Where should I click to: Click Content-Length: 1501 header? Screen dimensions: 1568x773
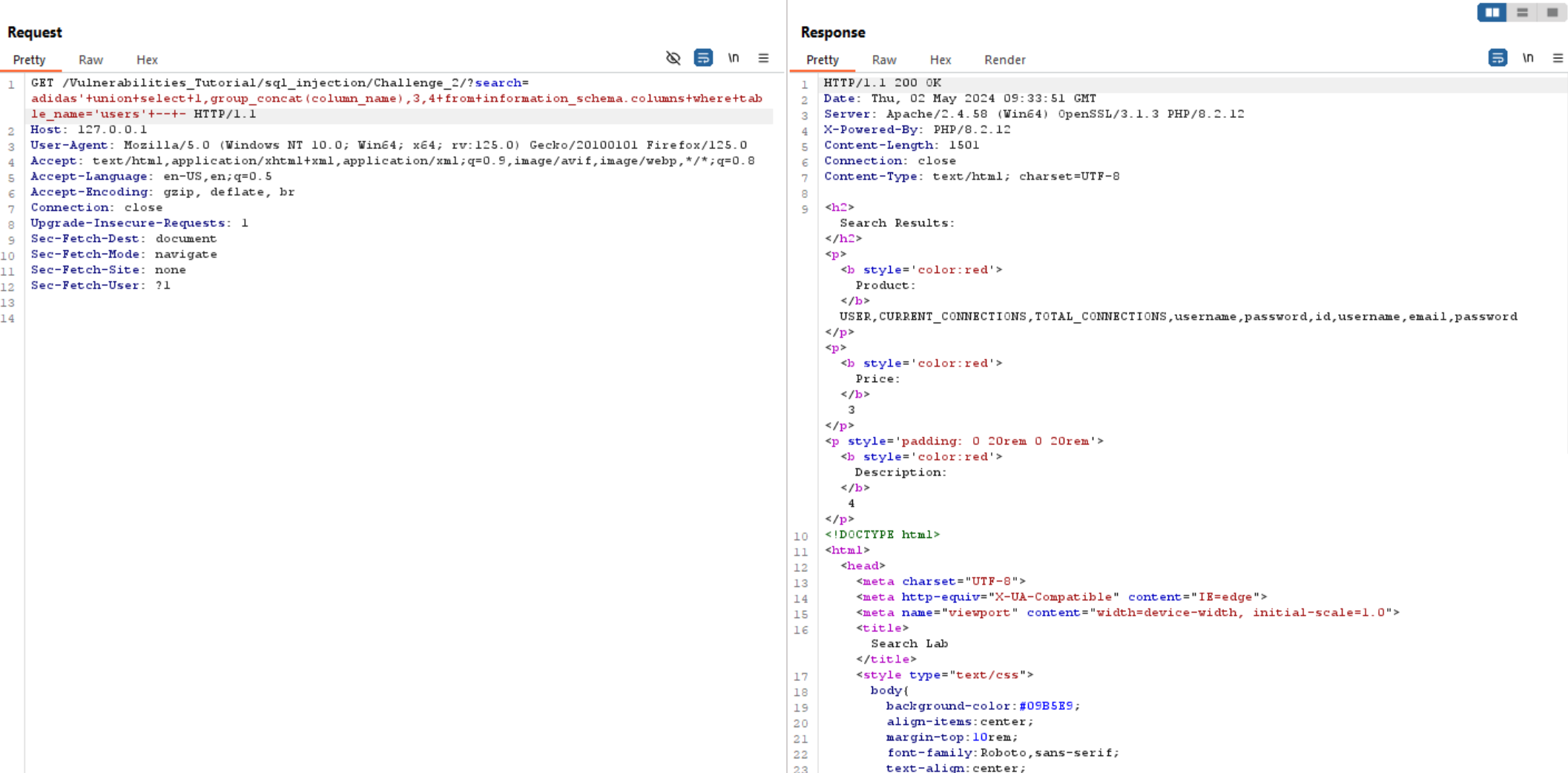coord(901,145)
